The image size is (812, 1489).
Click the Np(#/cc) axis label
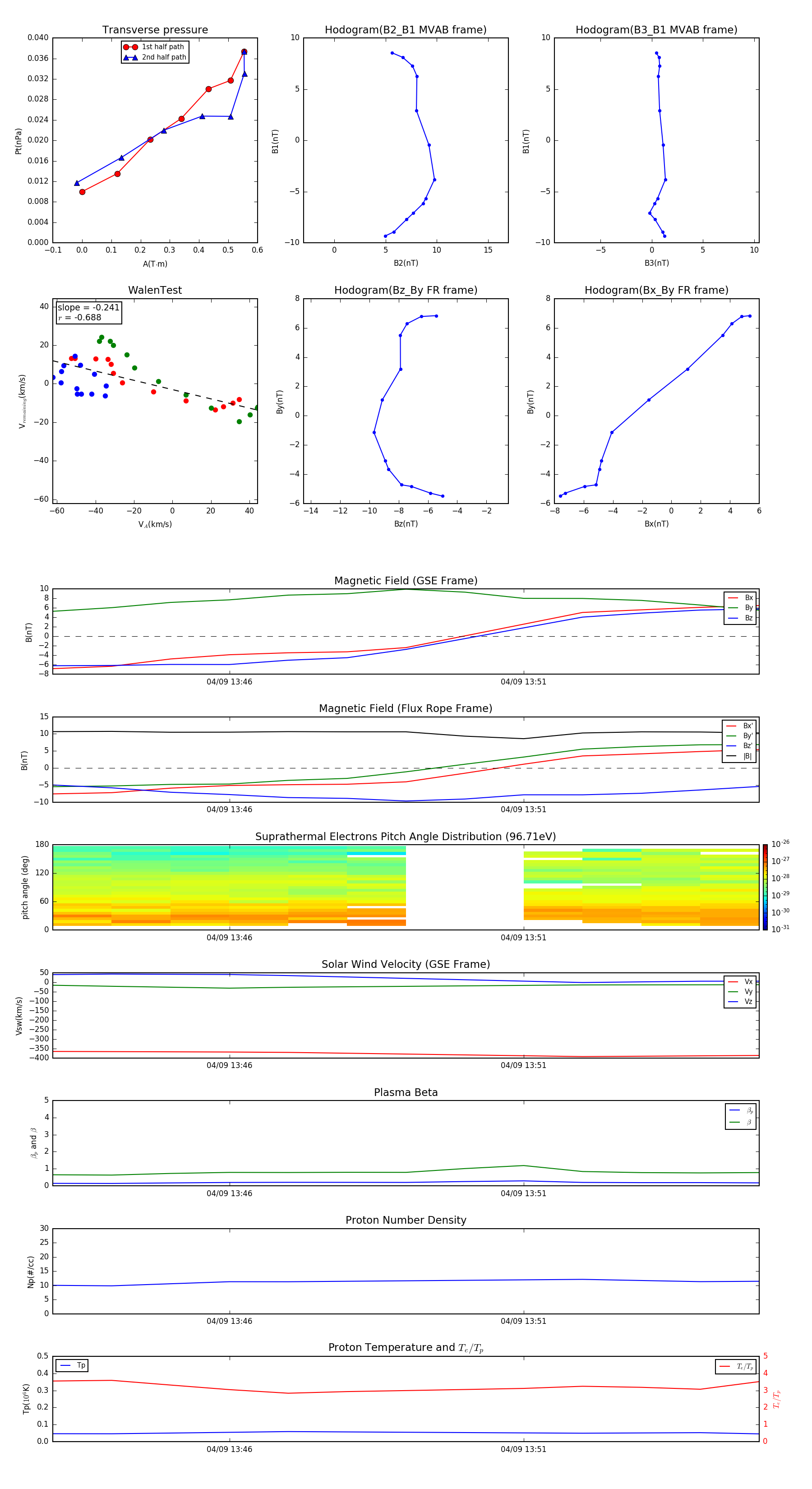[x=31, y=1272]
